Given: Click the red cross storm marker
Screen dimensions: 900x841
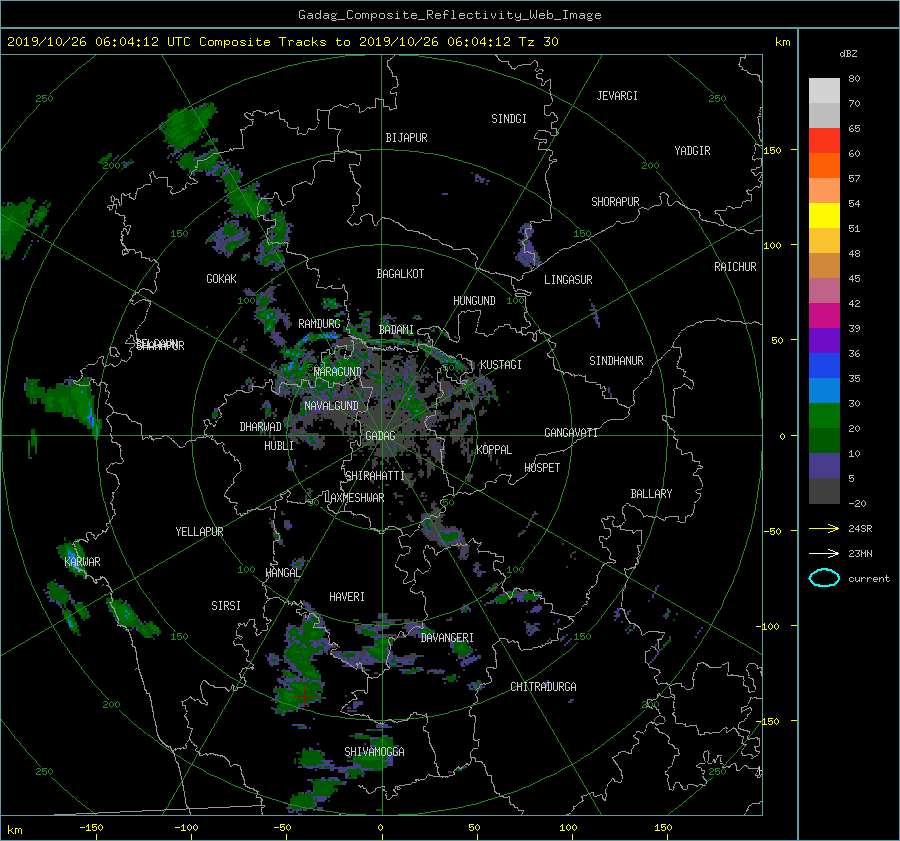Looking at the screenshot, I should 304,696.
